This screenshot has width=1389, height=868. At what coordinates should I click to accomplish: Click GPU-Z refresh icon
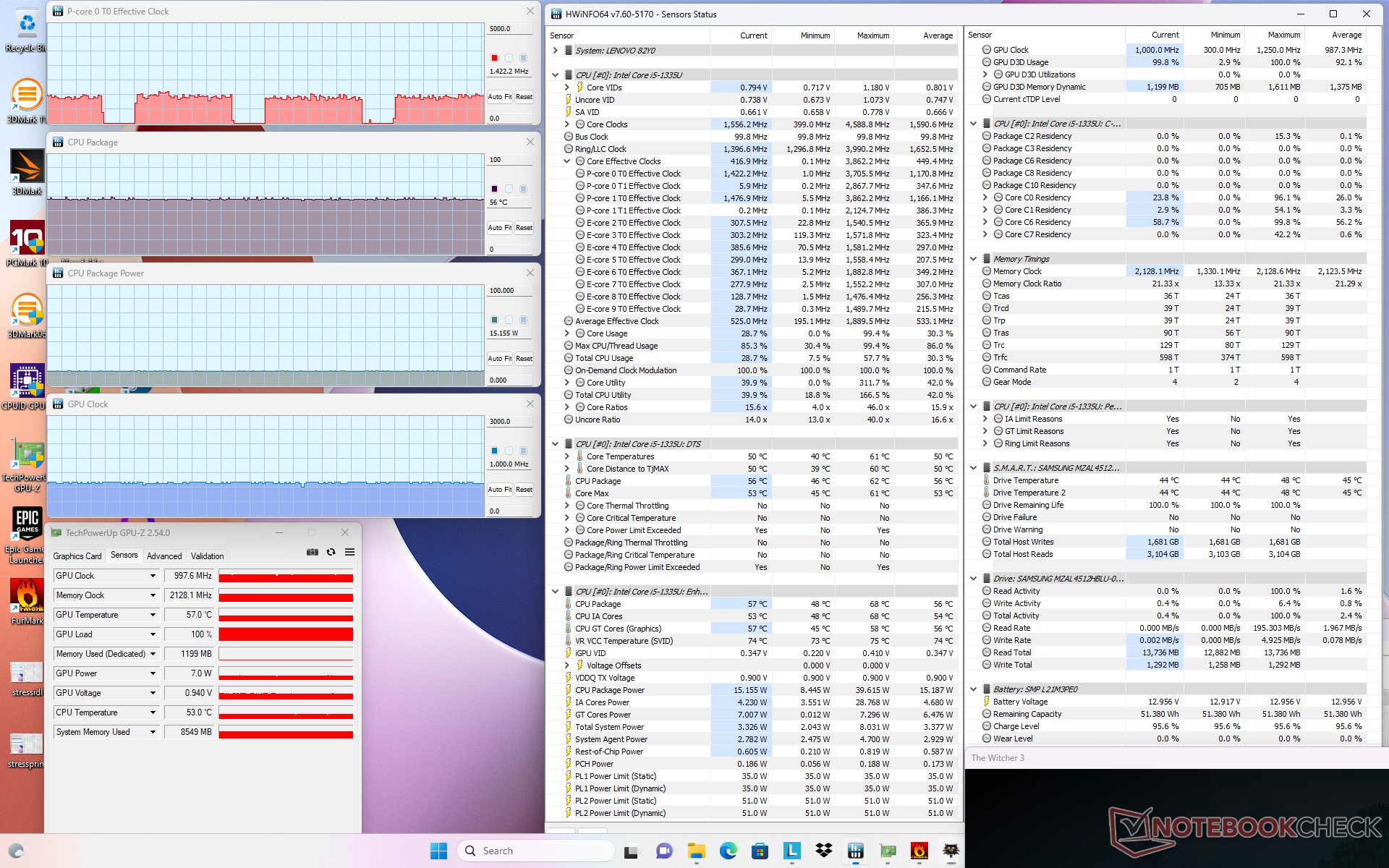pyautogui.click(x=331, y=552)
